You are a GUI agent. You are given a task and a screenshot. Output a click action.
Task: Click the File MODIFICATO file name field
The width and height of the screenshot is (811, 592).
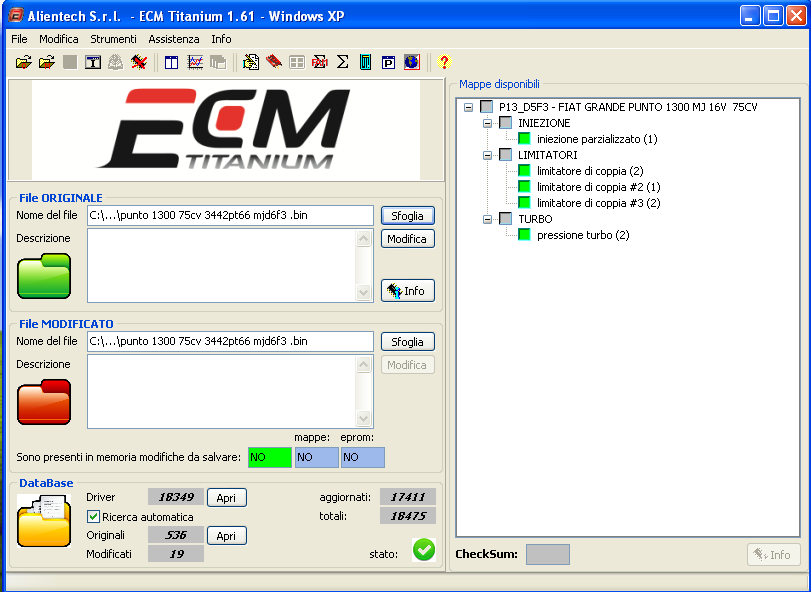point(230,342)
